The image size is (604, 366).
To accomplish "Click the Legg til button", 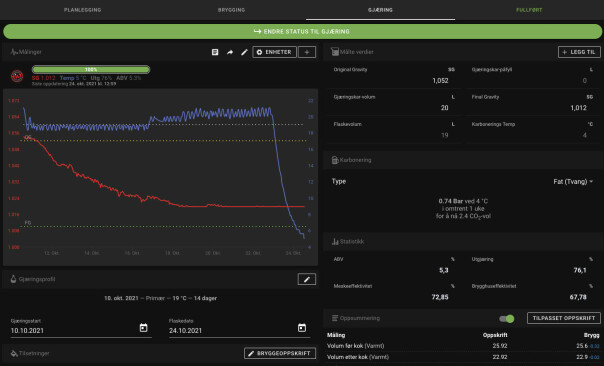I will 579,52.
